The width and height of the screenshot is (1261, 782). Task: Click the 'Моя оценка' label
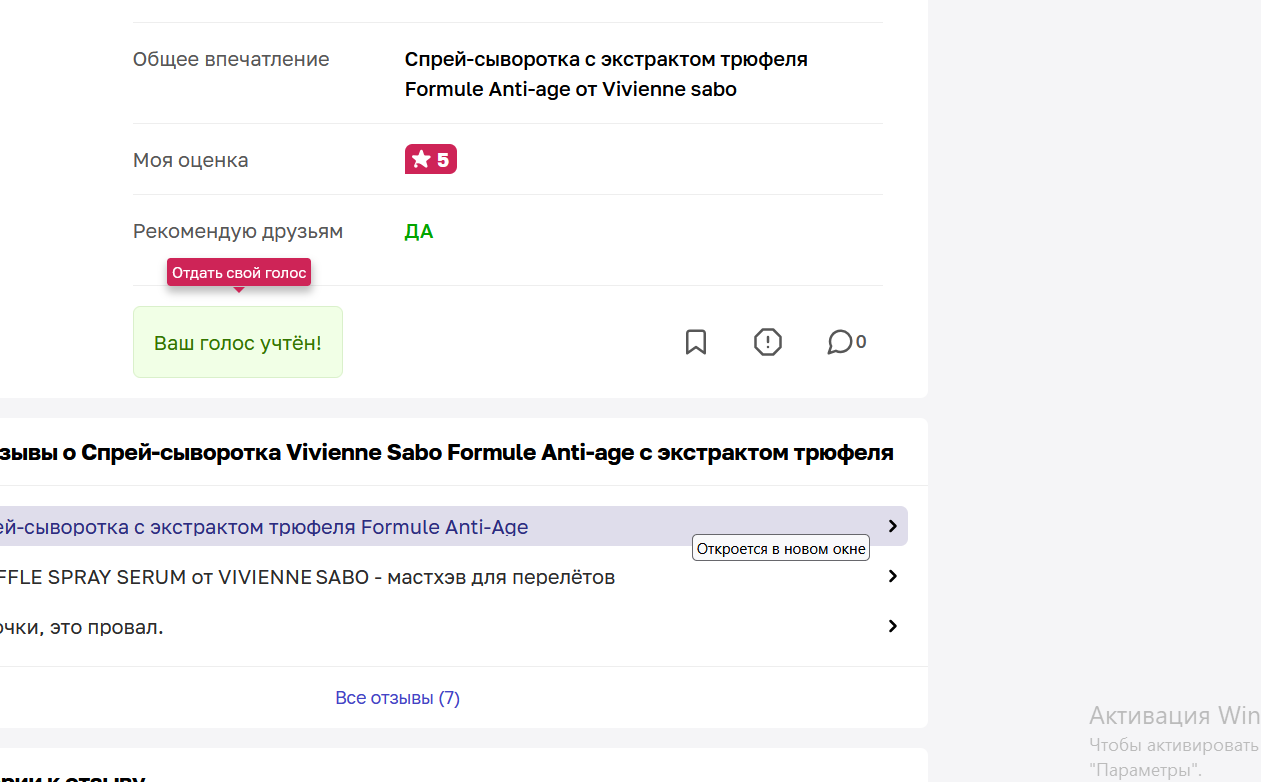click(191, 160)
